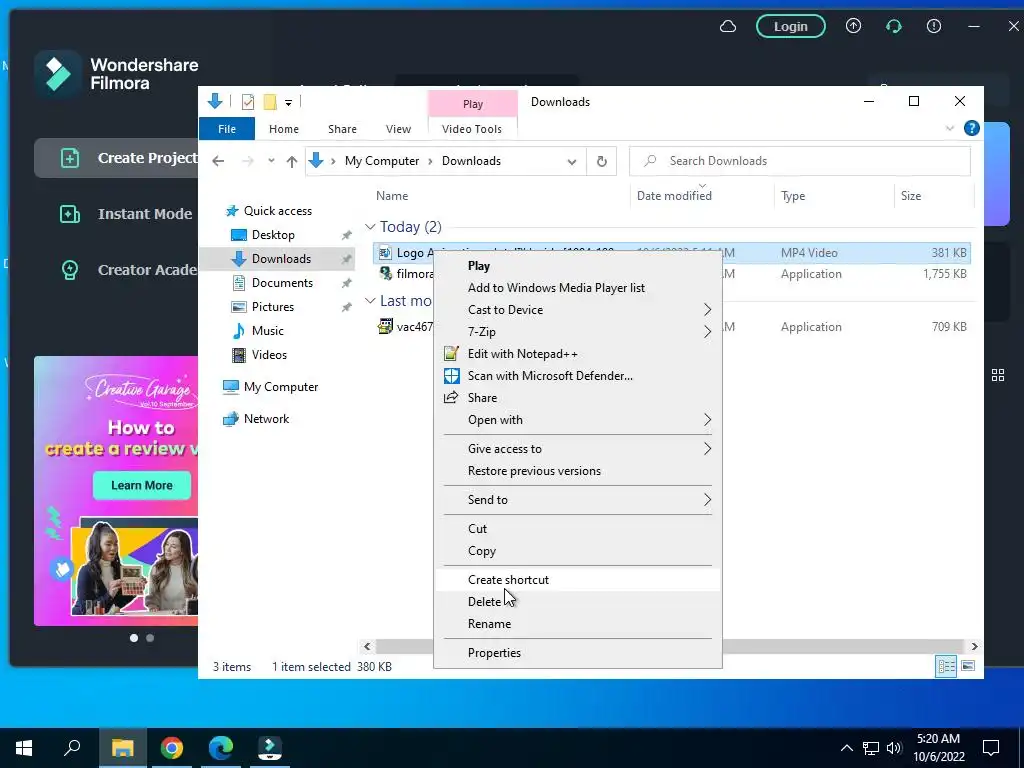This screenshot has width=1024, height=768.
Task: Switch to the View ribbon tab
Action: pos(398,129)
